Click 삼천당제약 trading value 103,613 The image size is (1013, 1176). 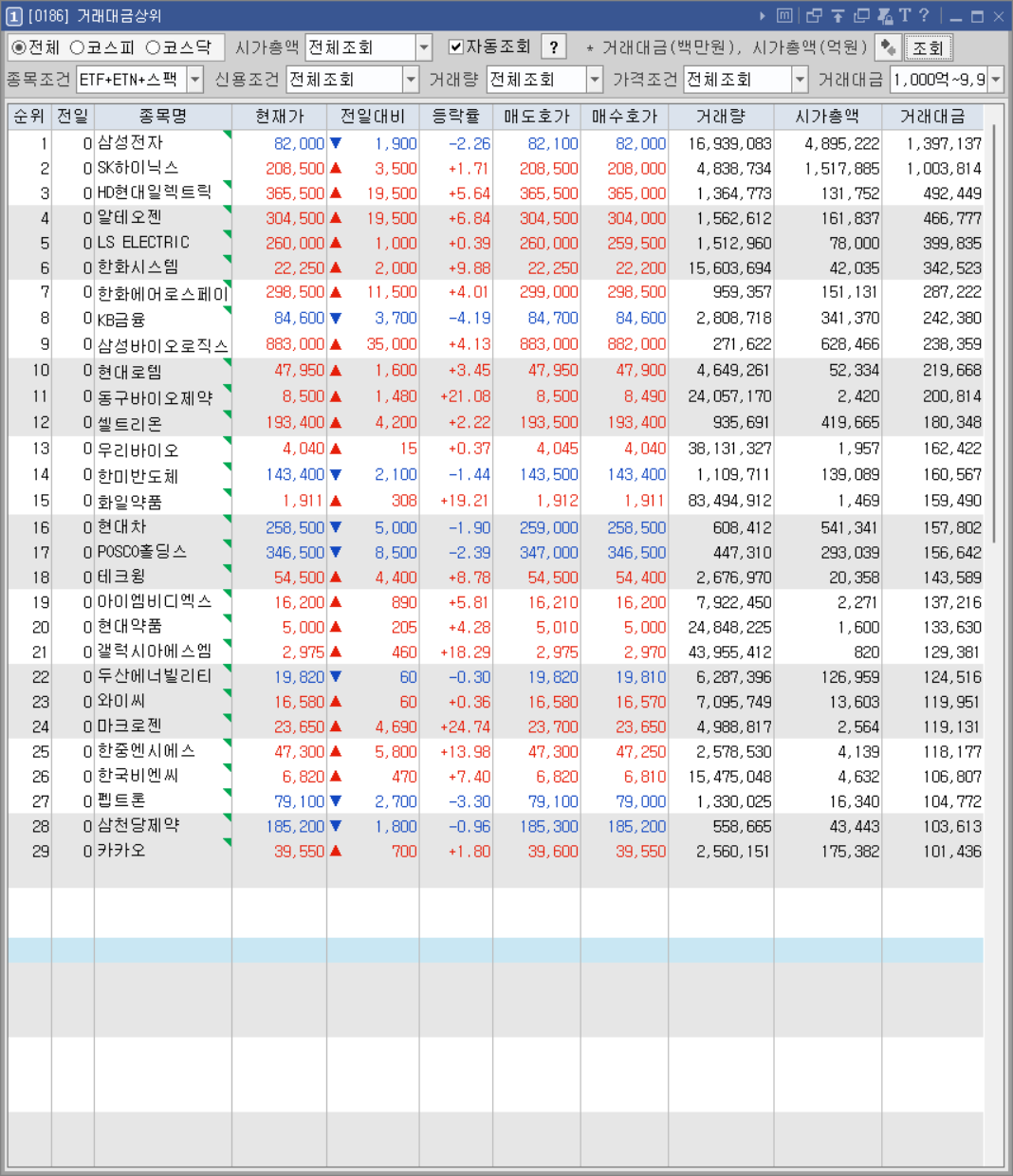(952, 826)
